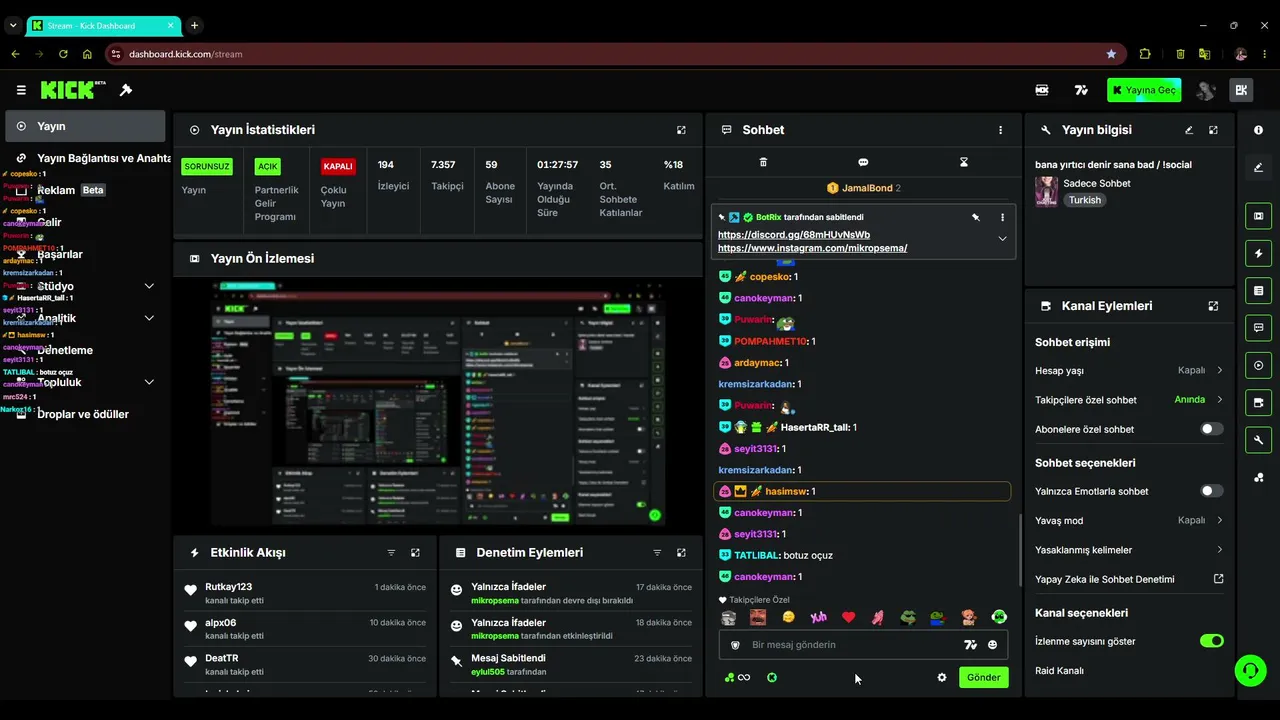The width and height of the screenshot is (1280, 720).
Task: Open the emoji picker in message box
Action: [992, 645]
